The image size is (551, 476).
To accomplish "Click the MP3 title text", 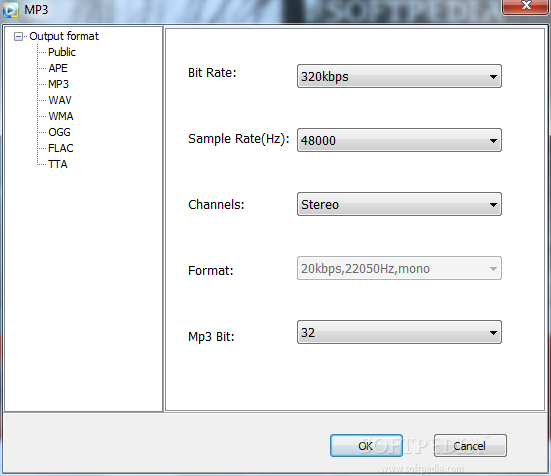I will pos(36,10).
